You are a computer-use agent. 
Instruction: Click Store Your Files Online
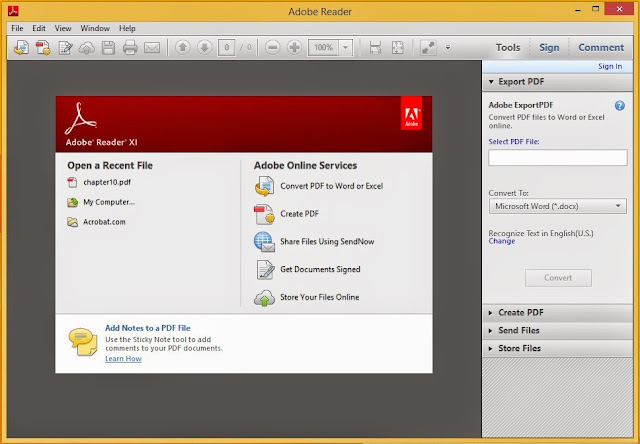click(x=320, y=297)
